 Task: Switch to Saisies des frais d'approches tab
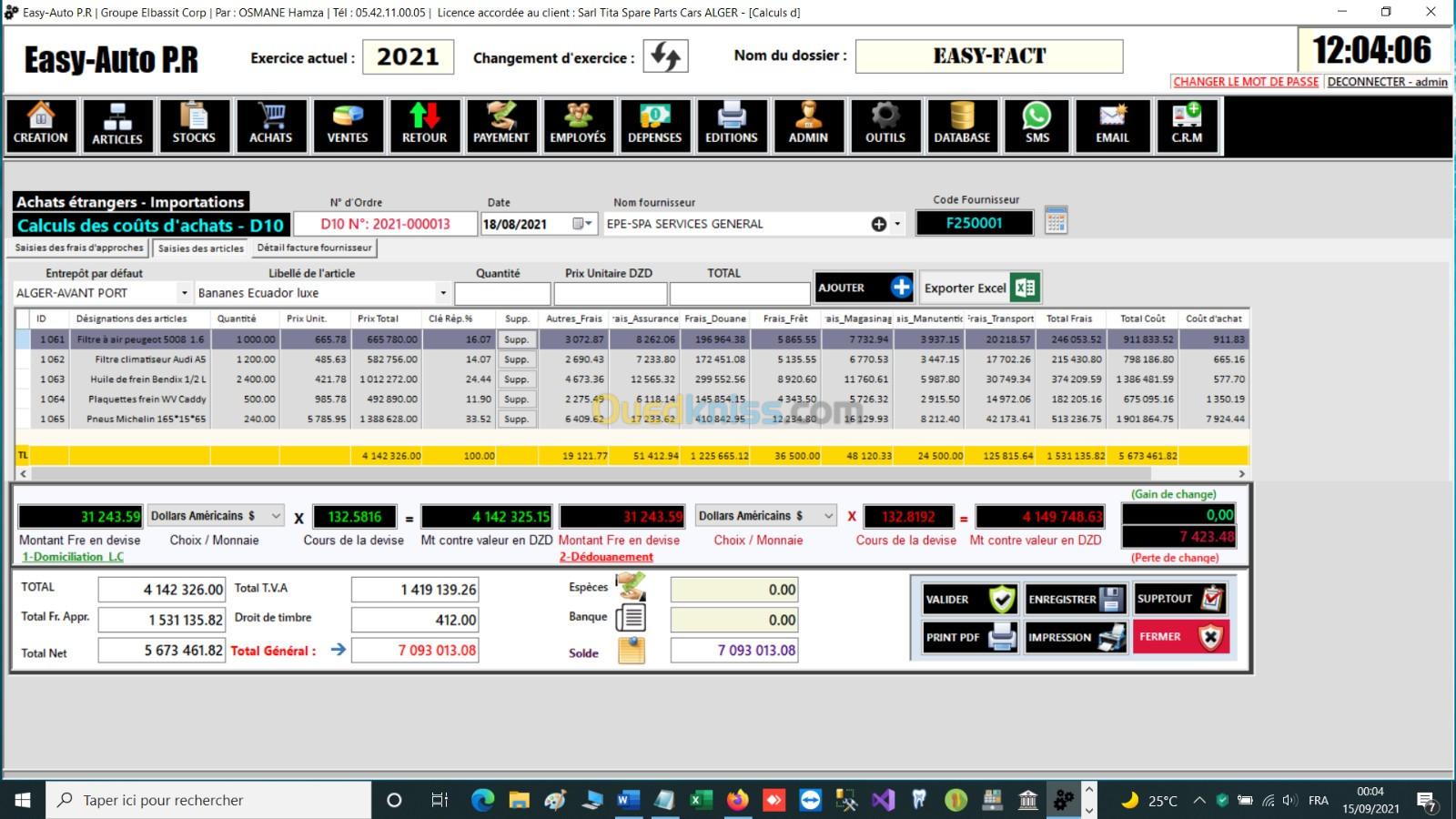[x=79, y=248]
